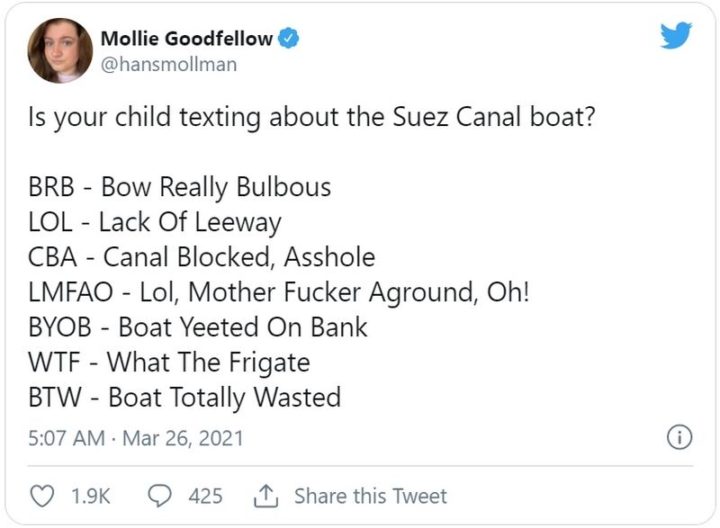Viewport: 720px width, 528px height.
Task: Open the Mollie Goodfellow display name link
Action: 186,39
